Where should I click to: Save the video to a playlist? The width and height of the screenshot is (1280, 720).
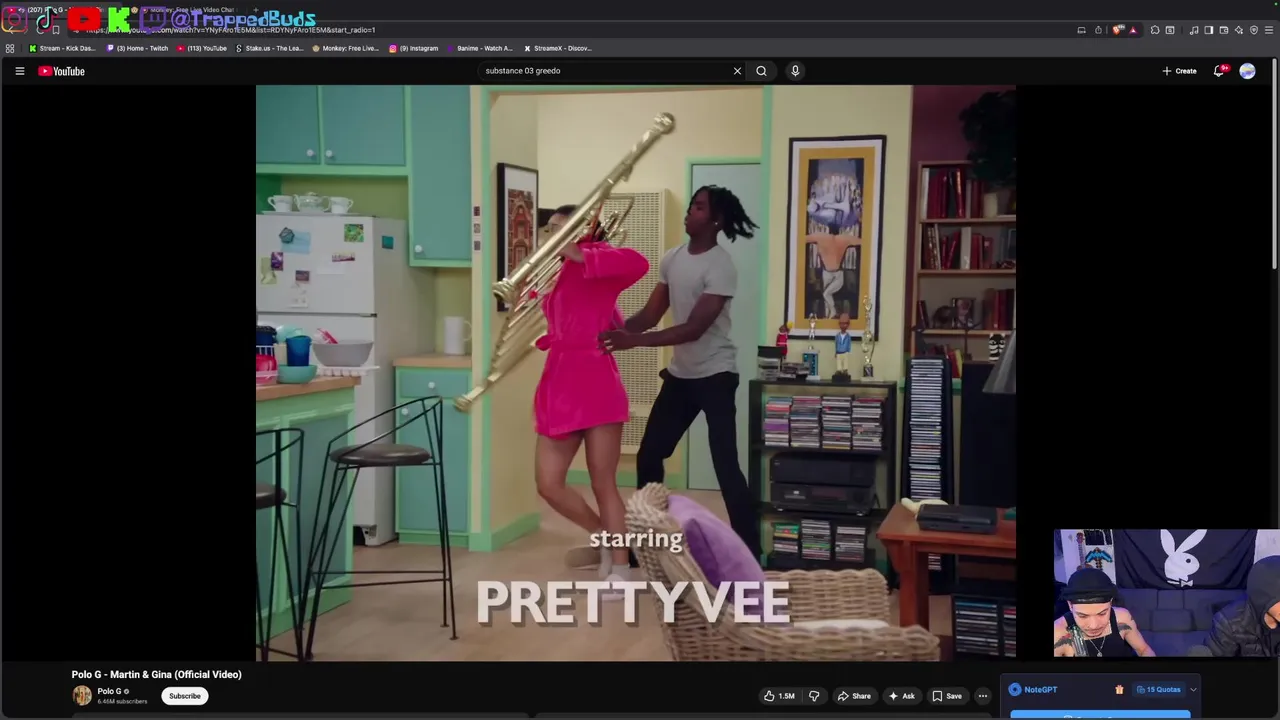pos(947,696)
